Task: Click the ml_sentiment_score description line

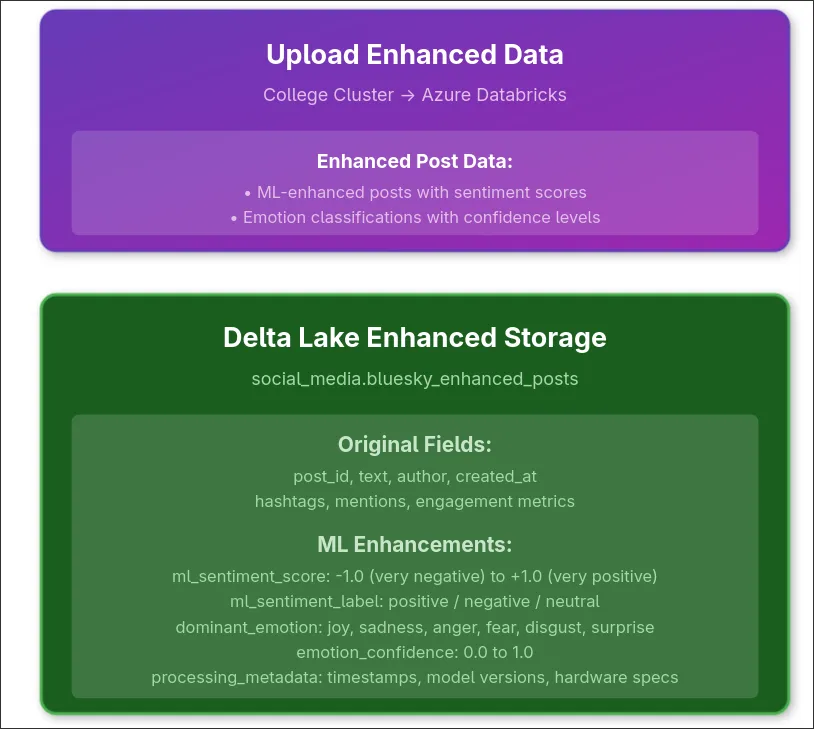Action: [414, 576]
